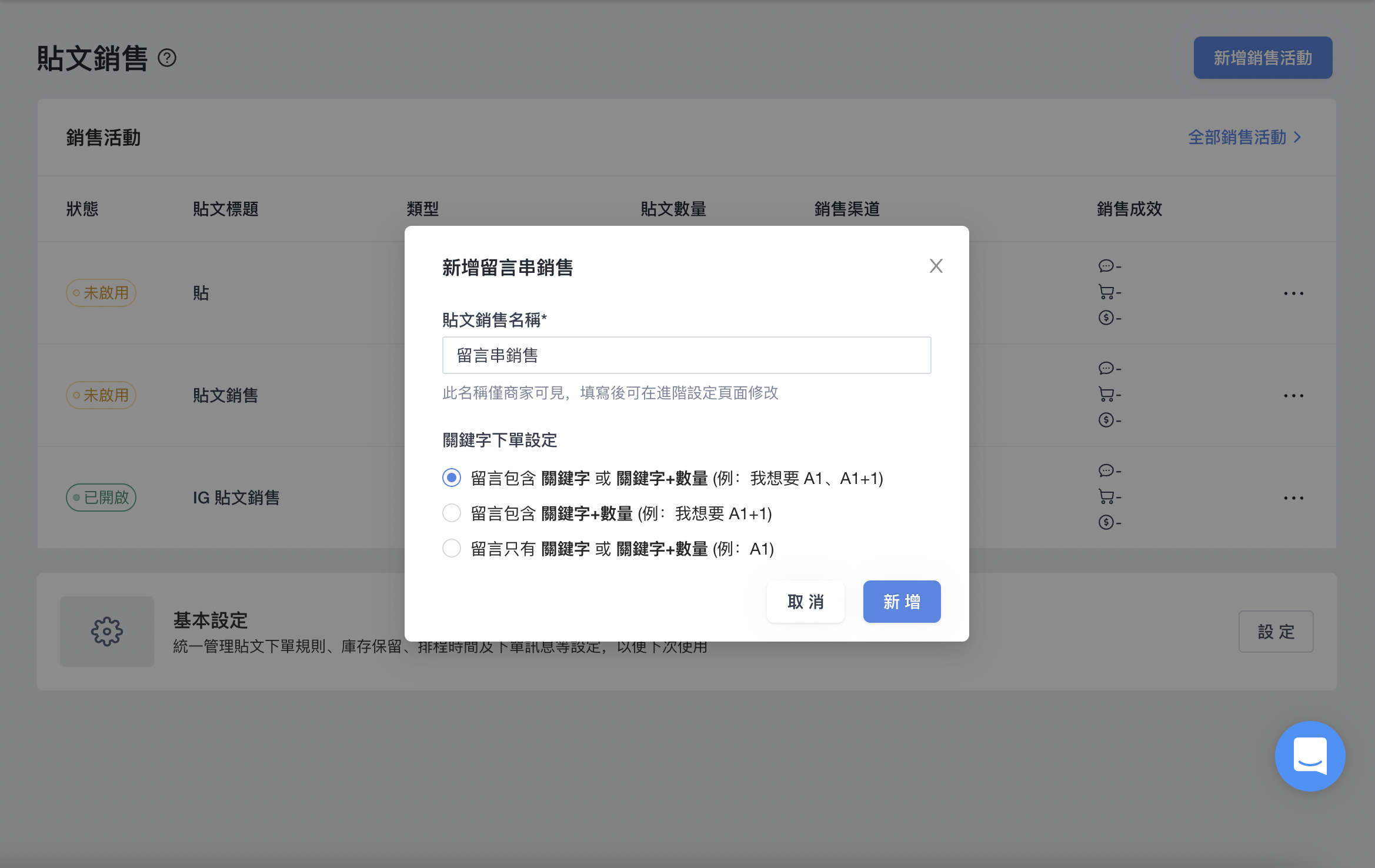Image resolution: width=1375 pixels, height=868 pixels.
Task: Click the 銷售活動 section heading
Action: pyautogui.click(x=104, y=138)
